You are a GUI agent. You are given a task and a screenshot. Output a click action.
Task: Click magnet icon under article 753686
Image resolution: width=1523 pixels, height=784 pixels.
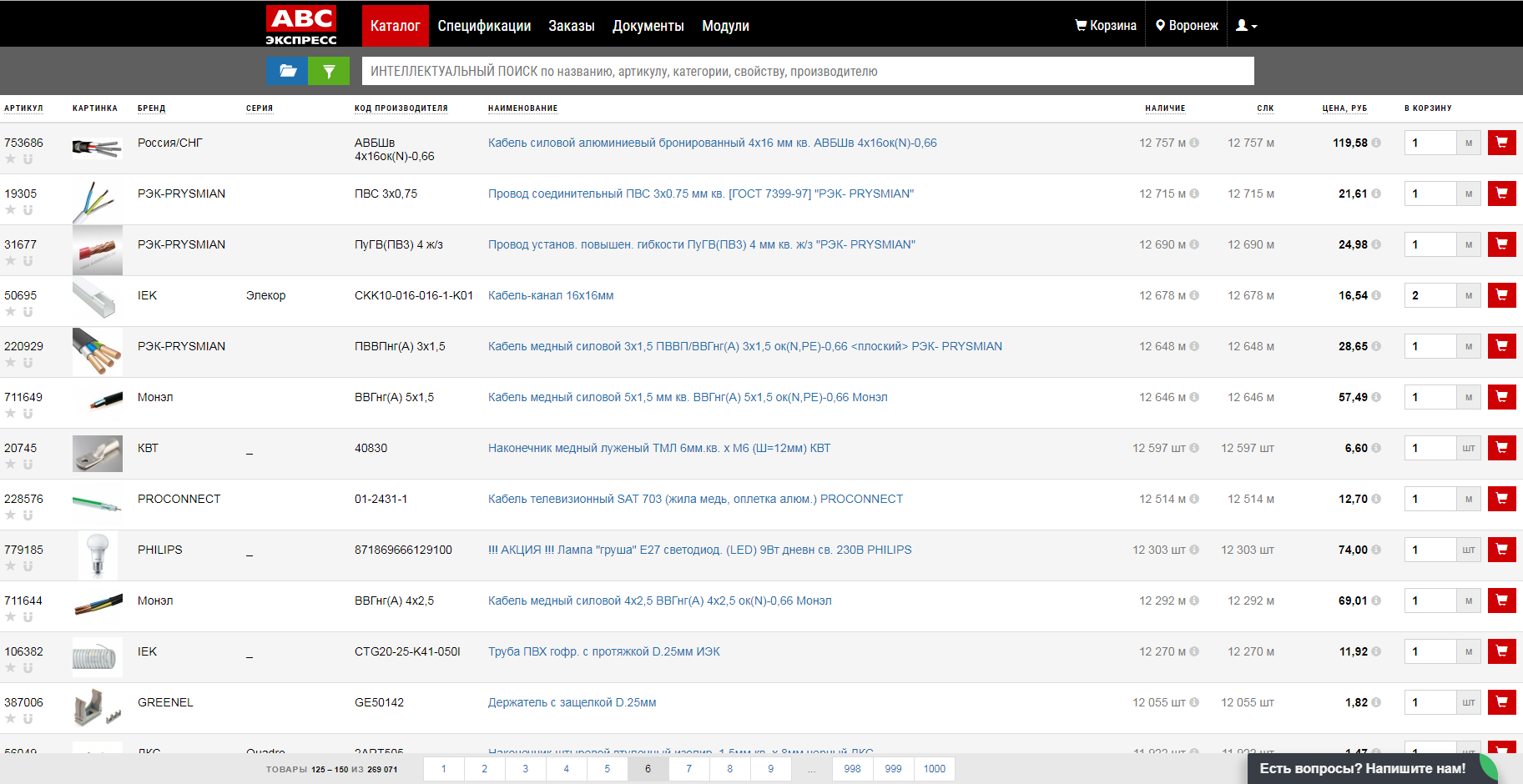28,159
